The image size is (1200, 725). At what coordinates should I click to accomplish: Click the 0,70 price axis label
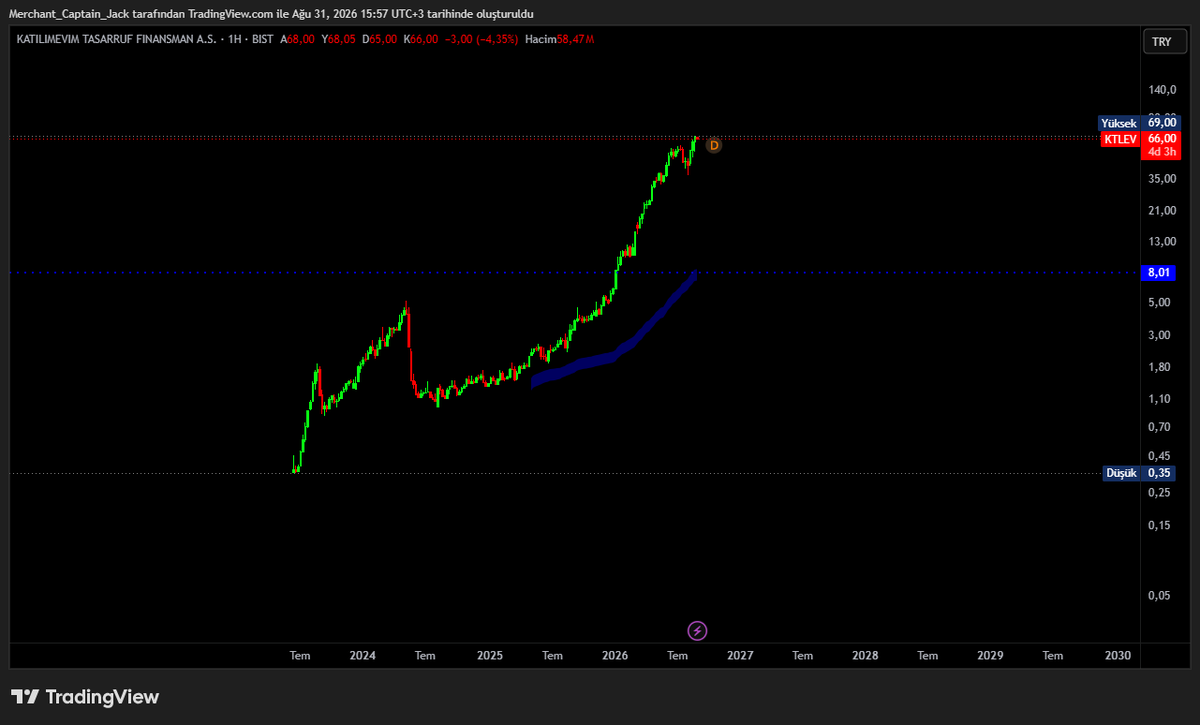[x=1160, y=427]
